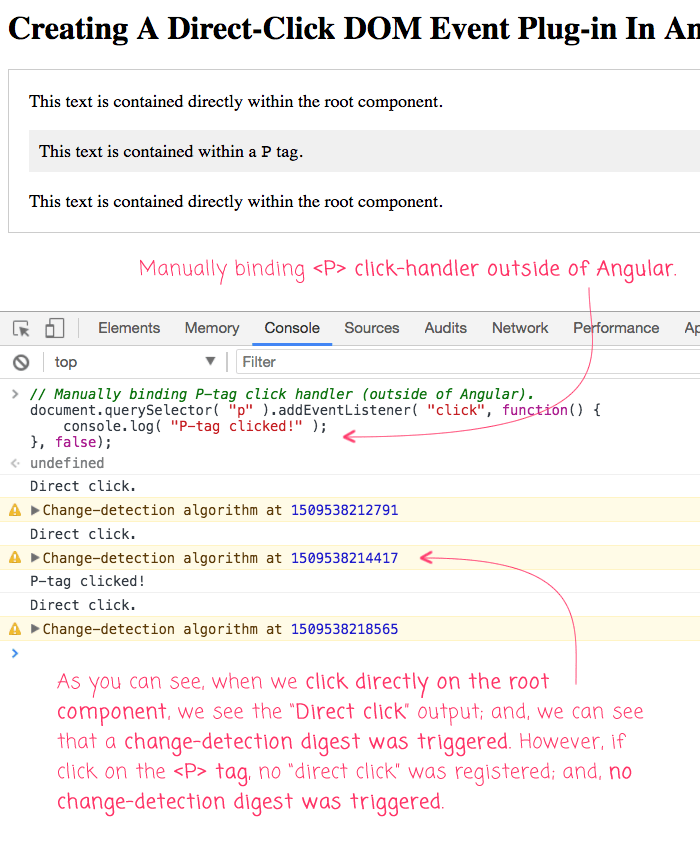Viewport: 700px width, 841px height.
Task: Select the Sources tab
Action: [371, 328]
